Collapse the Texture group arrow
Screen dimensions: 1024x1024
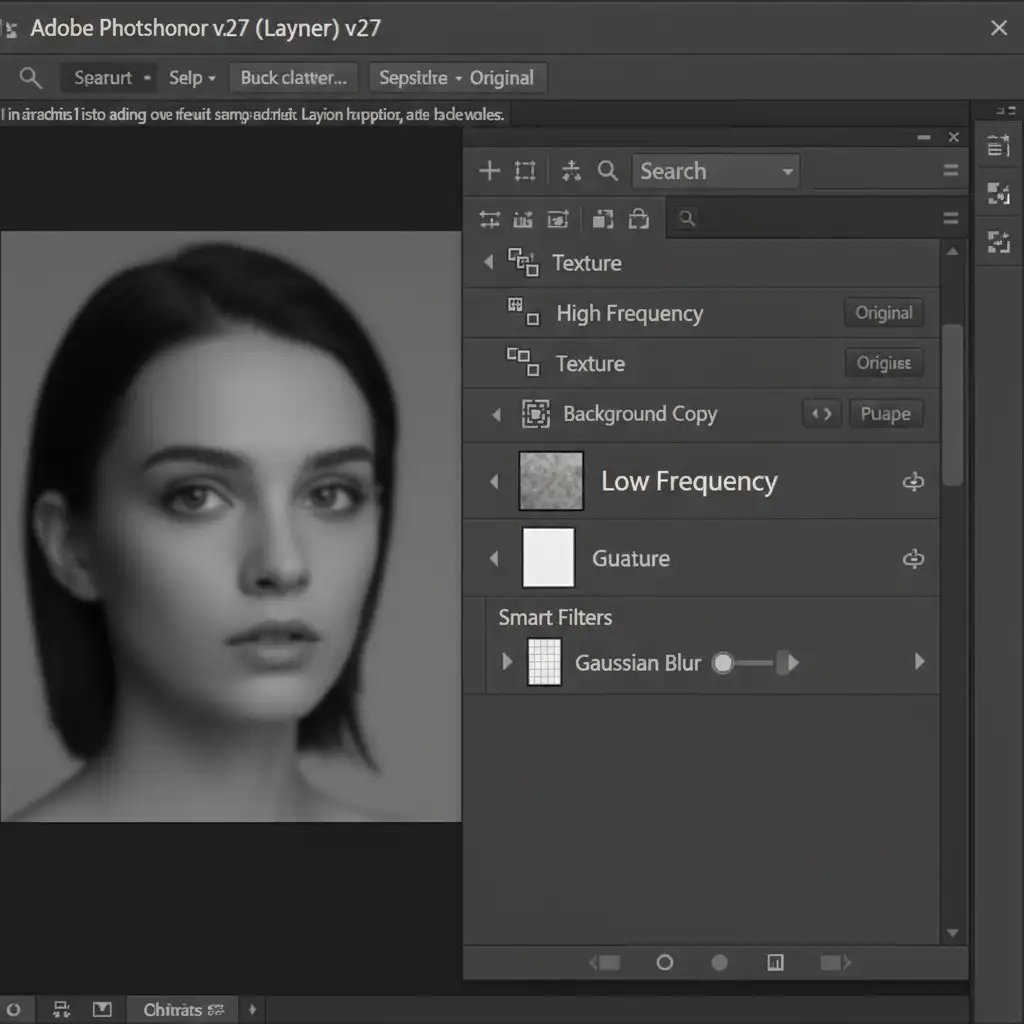click(488, 263)
